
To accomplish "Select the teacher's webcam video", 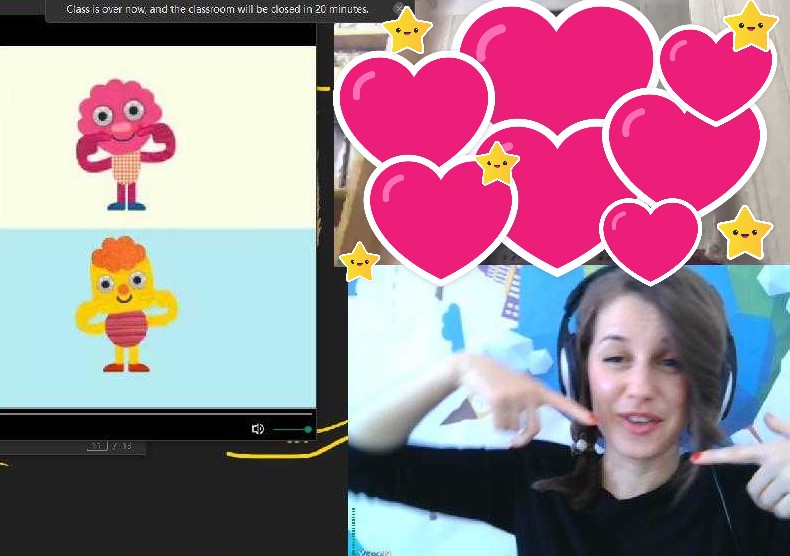I will click(x=568, y=420).
